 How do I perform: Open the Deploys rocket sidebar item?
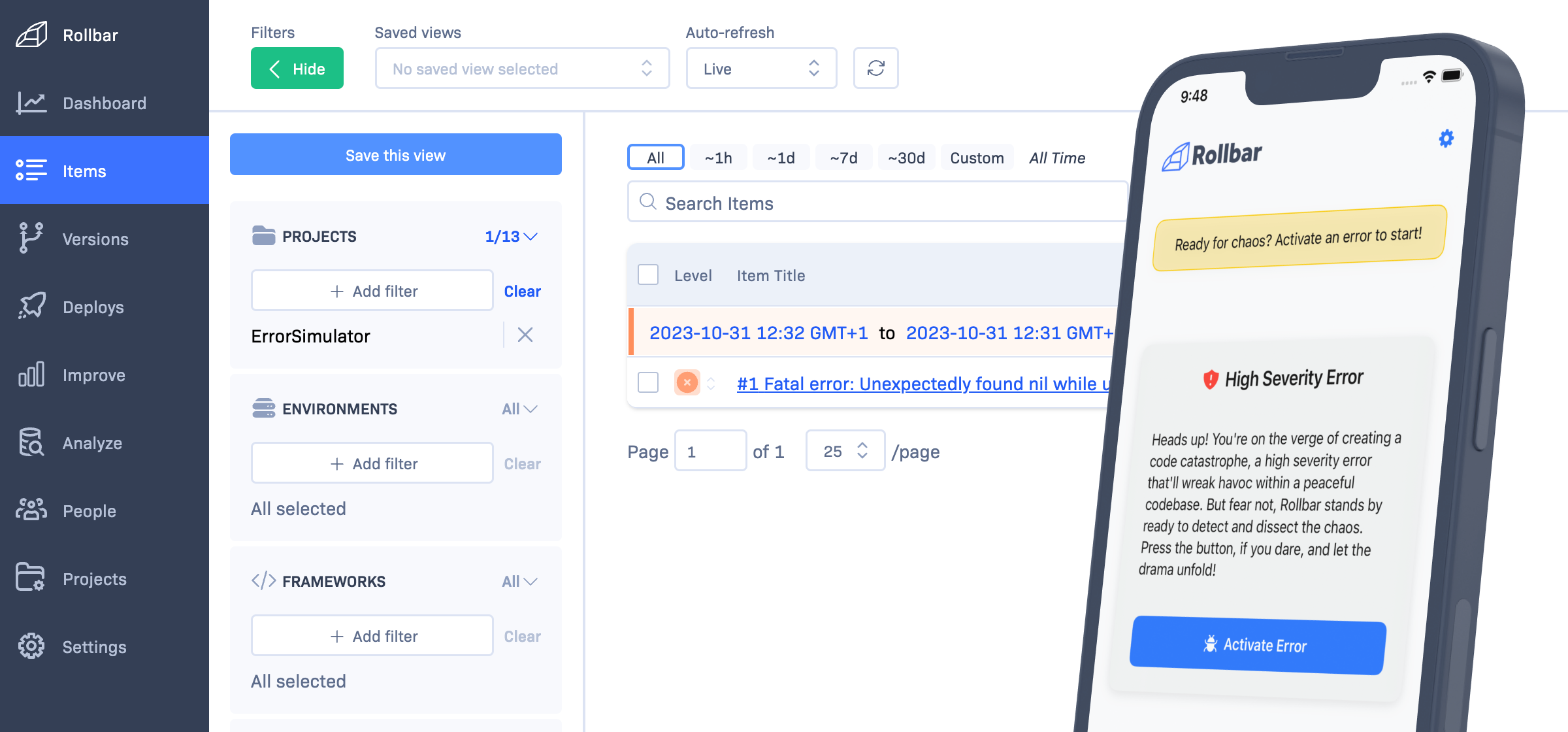tap(93, 307)
